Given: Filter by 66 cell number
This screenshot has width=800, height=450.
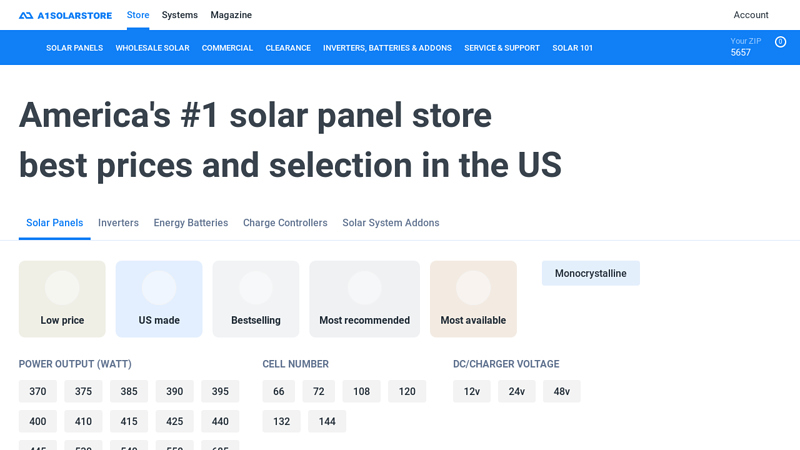Looking at the screenshot, I should coord(279,391).
